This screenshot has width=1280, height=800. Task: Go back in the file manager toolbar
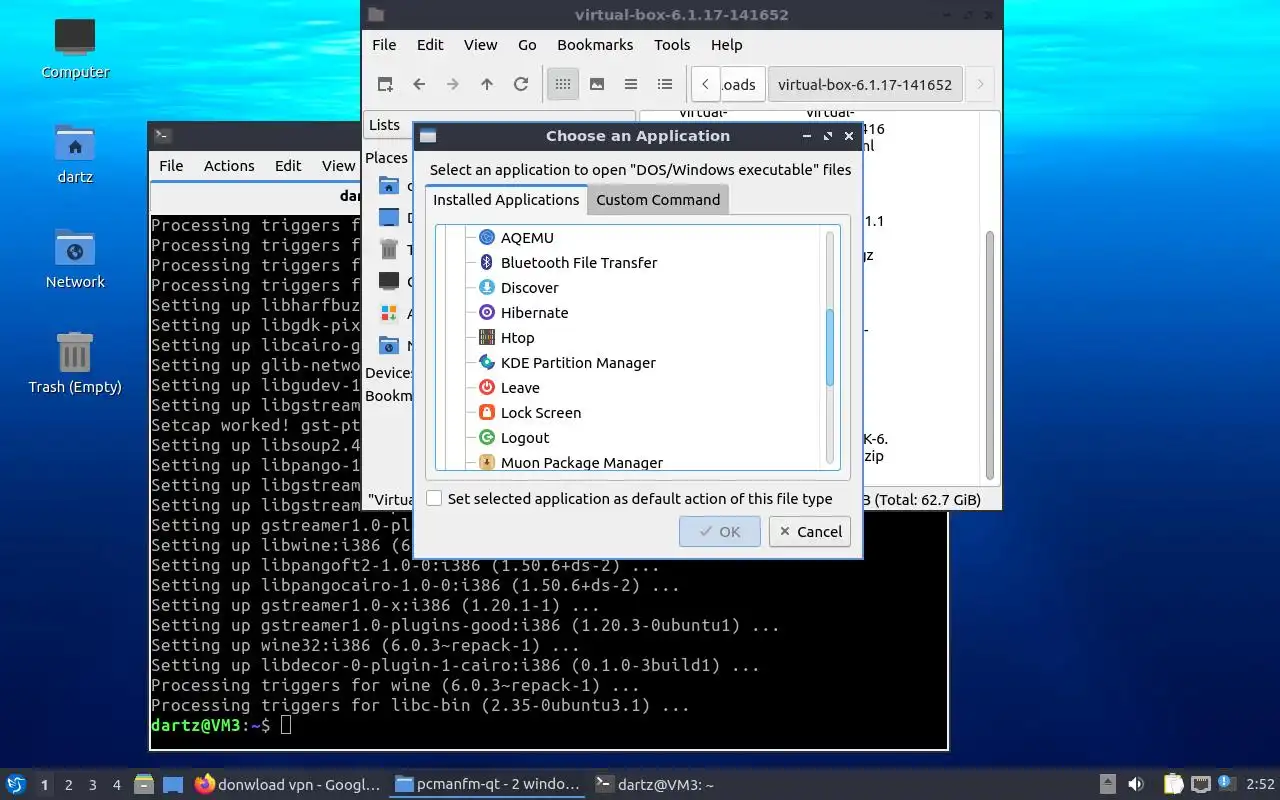(419, 84)
